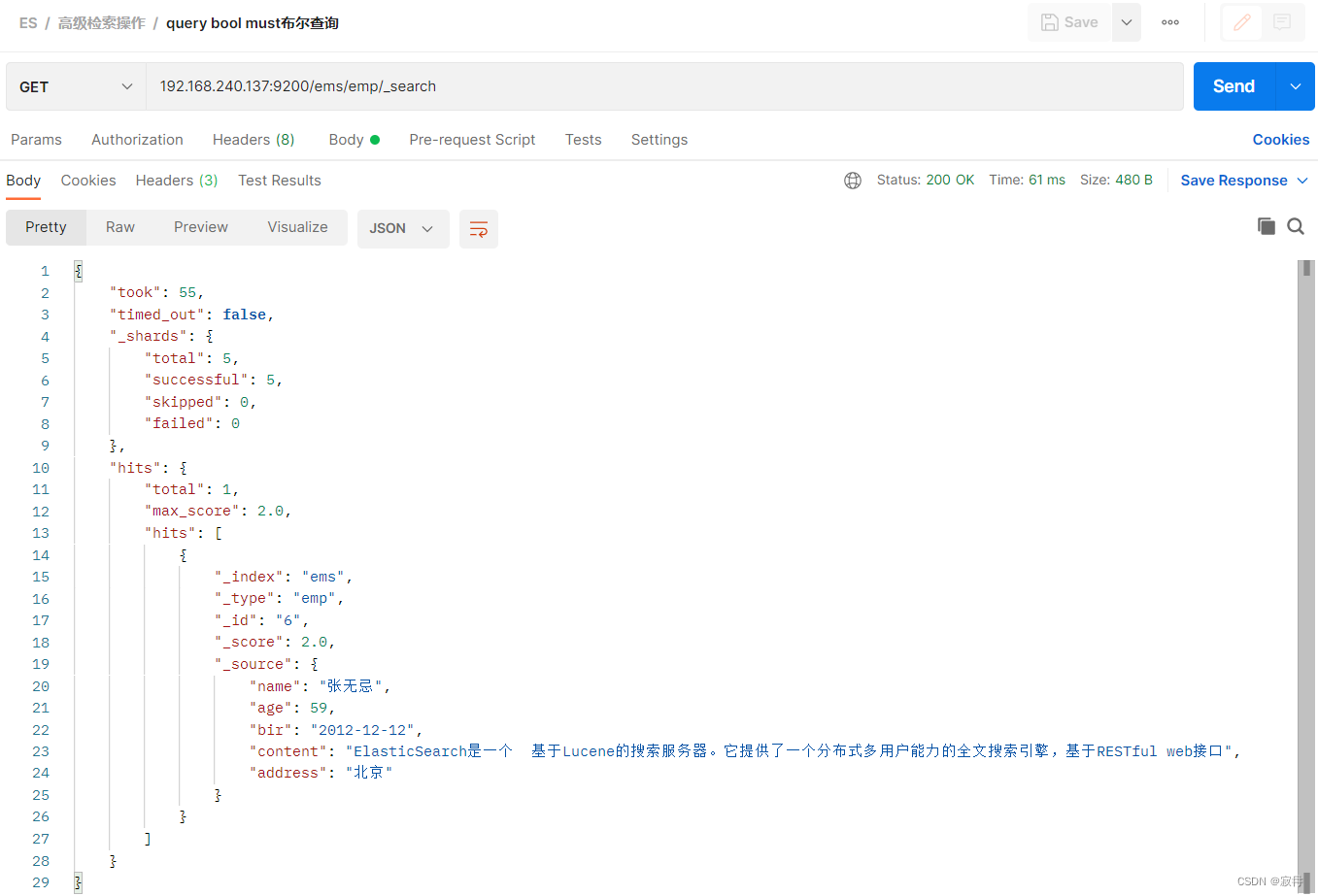Image resolution: width=1318 pixels, height=896 pixels.
Task: Switch to Visualize response view
Action: (x=297, y=227)
